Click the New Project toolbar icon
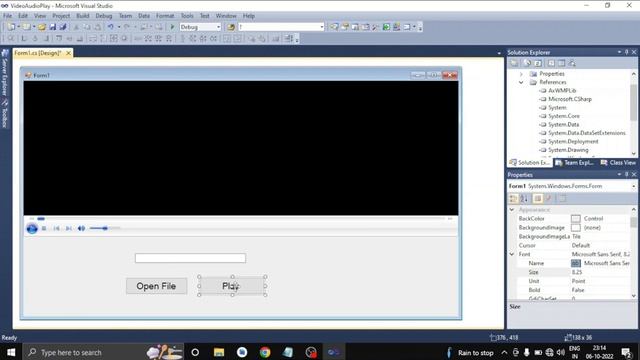Screen dimensions: 640x360 pyautogui.click(x=11, y=27)
